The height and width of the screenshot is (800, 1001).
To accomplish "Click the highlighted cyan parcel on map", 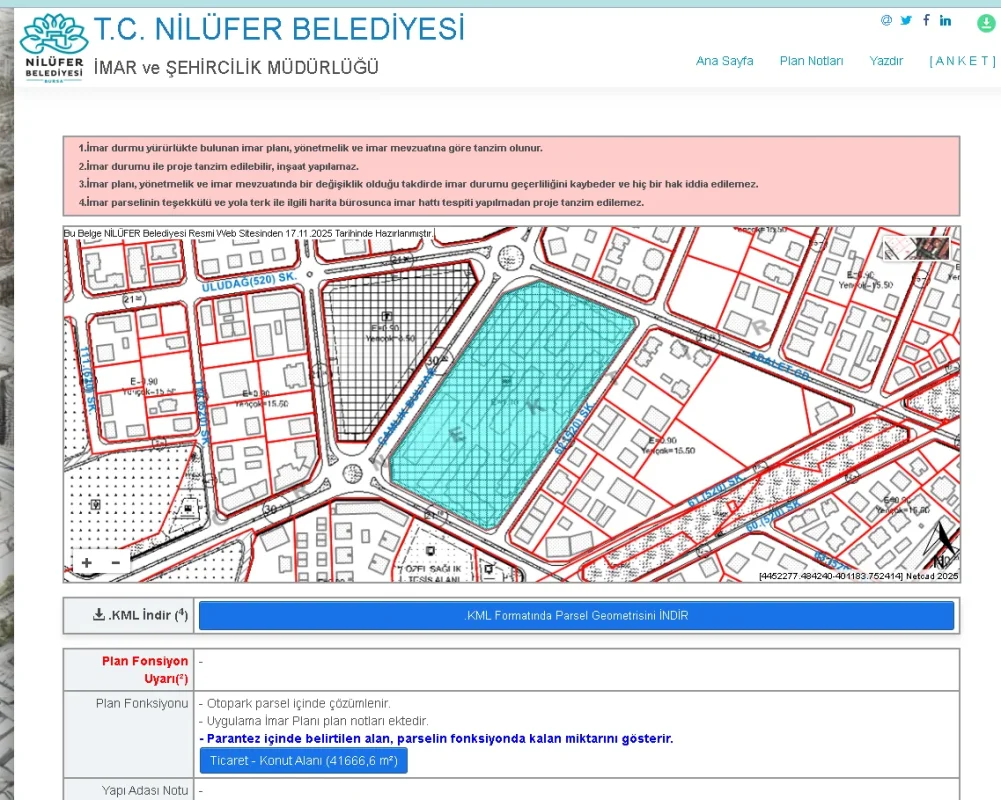I will pyautogui.click(x=510, y=405).
